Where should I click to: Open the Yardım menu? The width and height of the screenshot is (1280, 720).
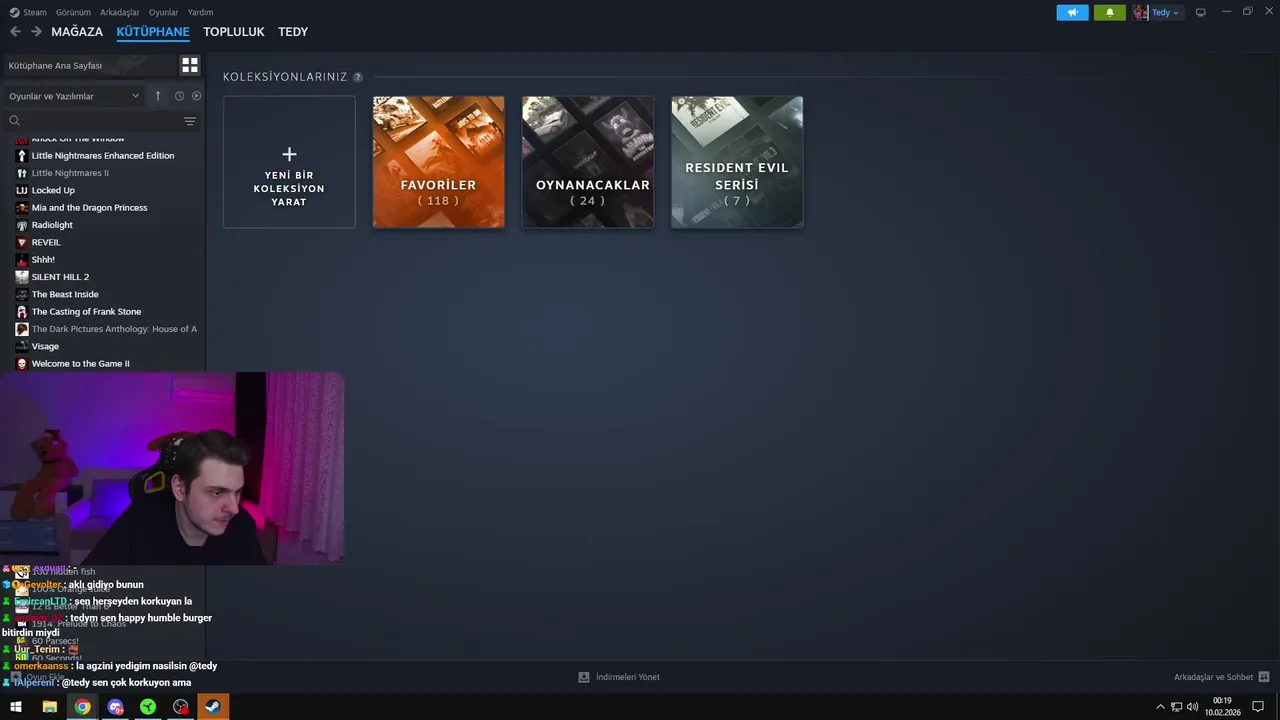coord(201,12)
